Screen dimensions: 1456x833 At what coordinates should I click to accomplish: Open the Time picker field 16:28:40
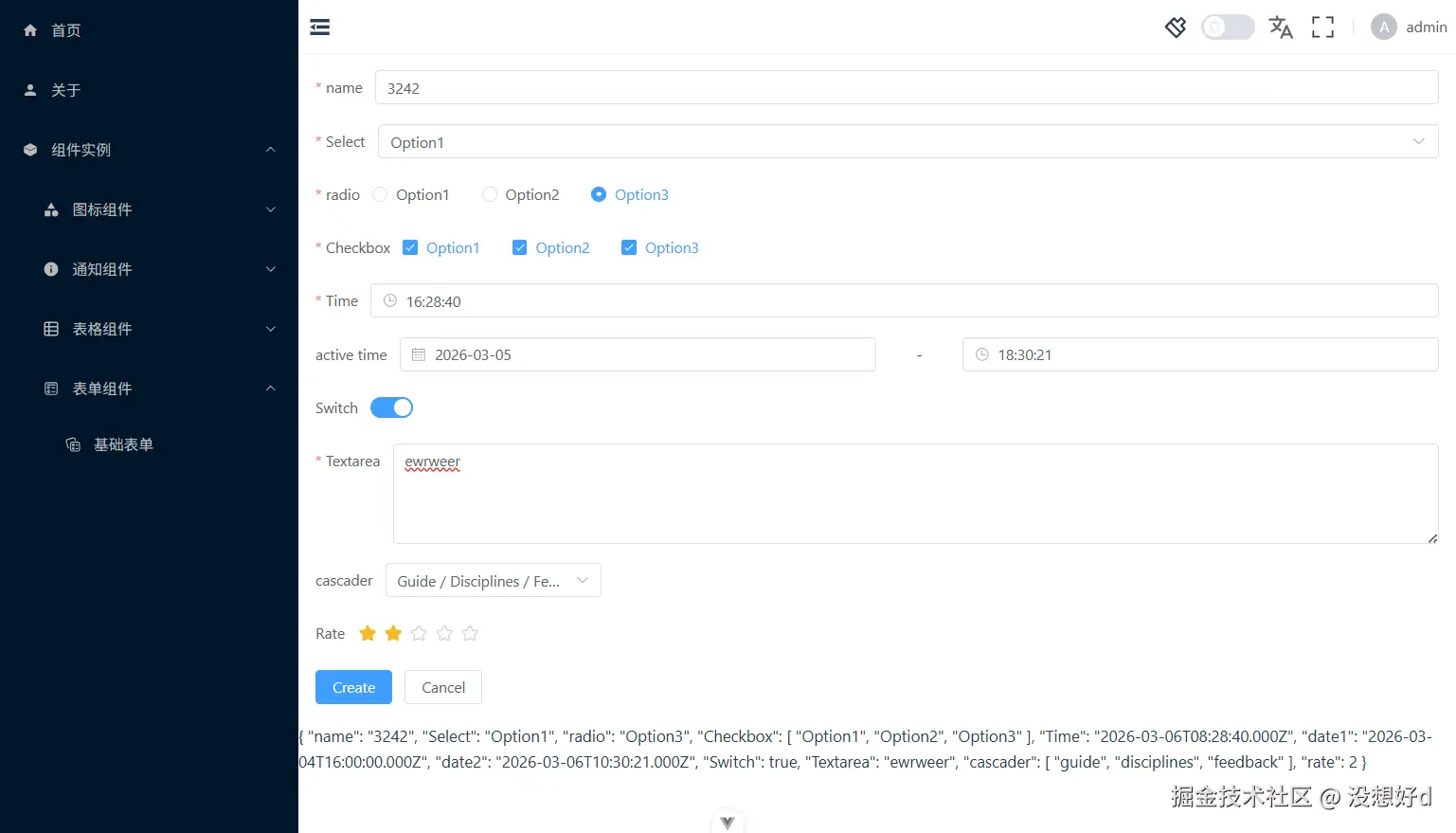pyautogui.click(x=904, y=301)
